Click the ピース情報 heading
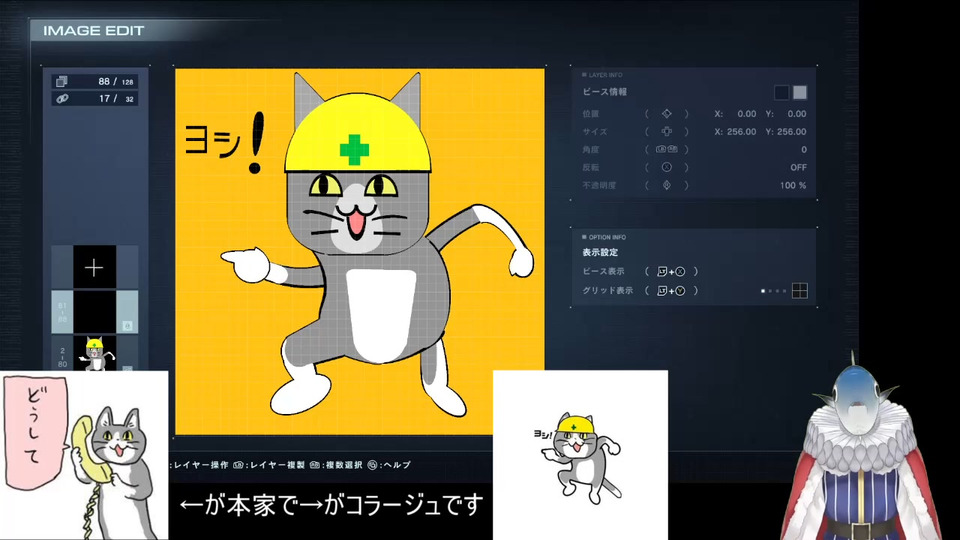The width and height of the screenshot is (960, 540). (604, 92)
